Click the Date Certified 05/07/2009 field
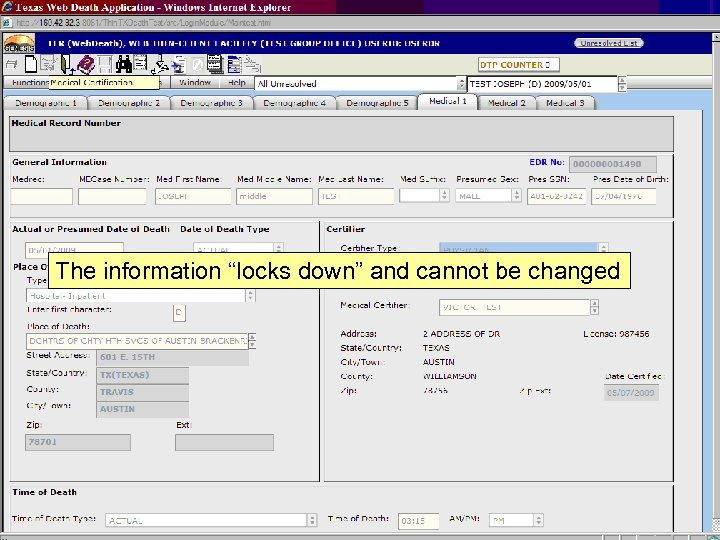The height and width of the screenshot is (540, 720). tap(631, 393)
